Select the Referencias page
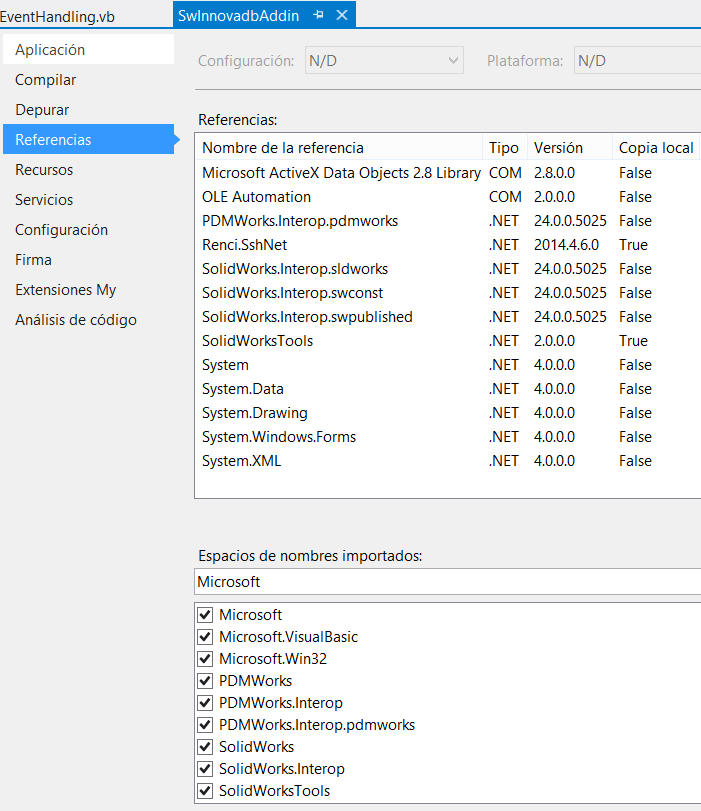 (88, 140)
